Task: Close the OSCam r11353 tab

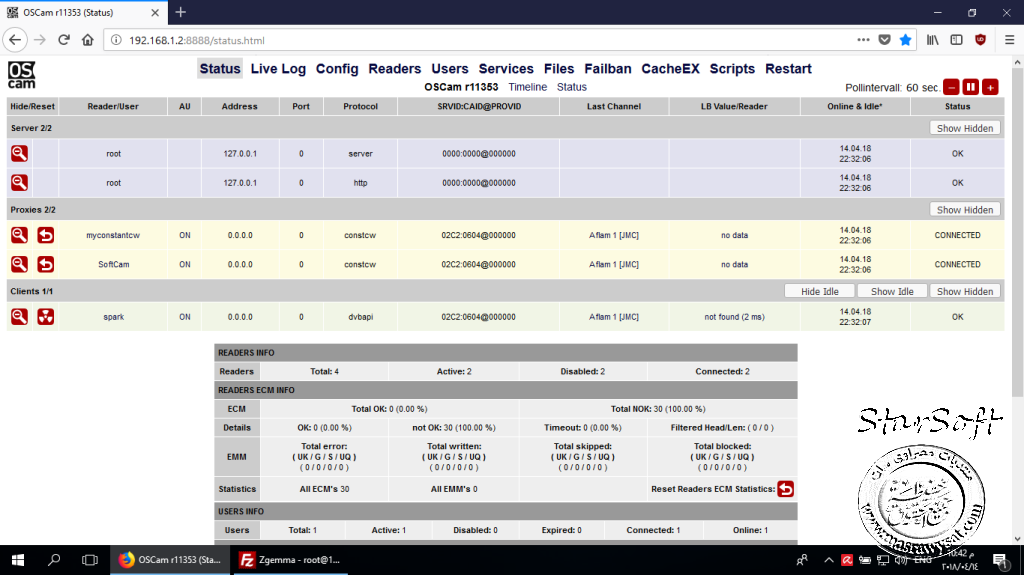Action: tap(155, 12)
